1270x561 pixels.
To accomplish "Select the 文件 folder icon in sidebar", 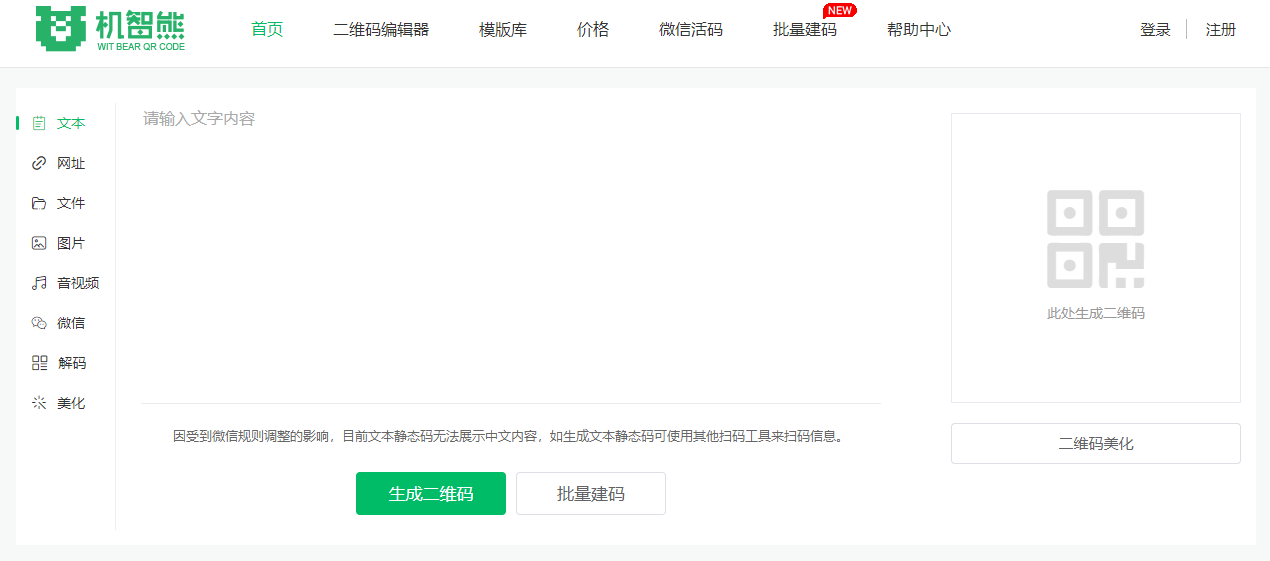I will tap(39, 203).
